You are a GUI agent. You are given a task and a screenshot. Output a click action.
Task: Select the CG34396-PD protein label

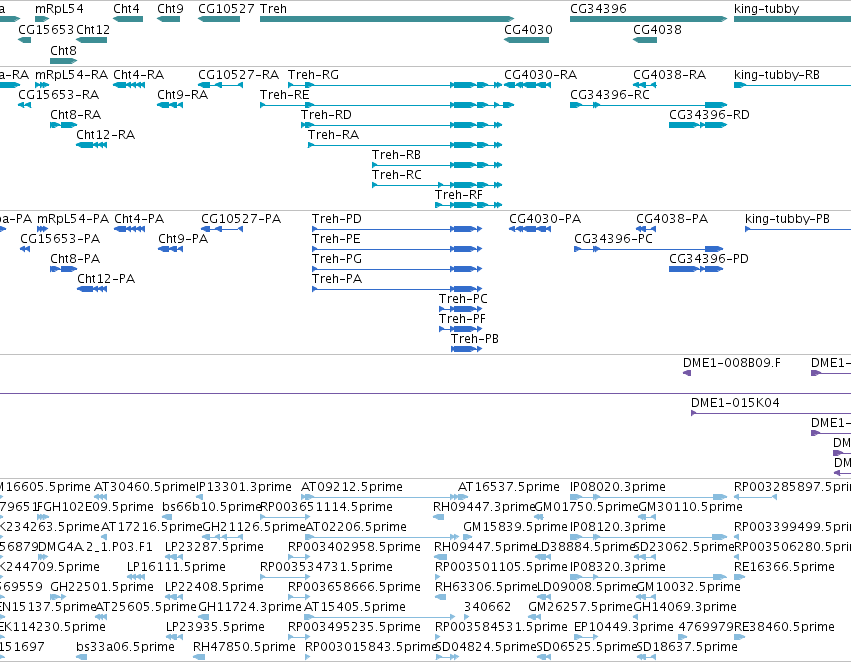point(709,259)
